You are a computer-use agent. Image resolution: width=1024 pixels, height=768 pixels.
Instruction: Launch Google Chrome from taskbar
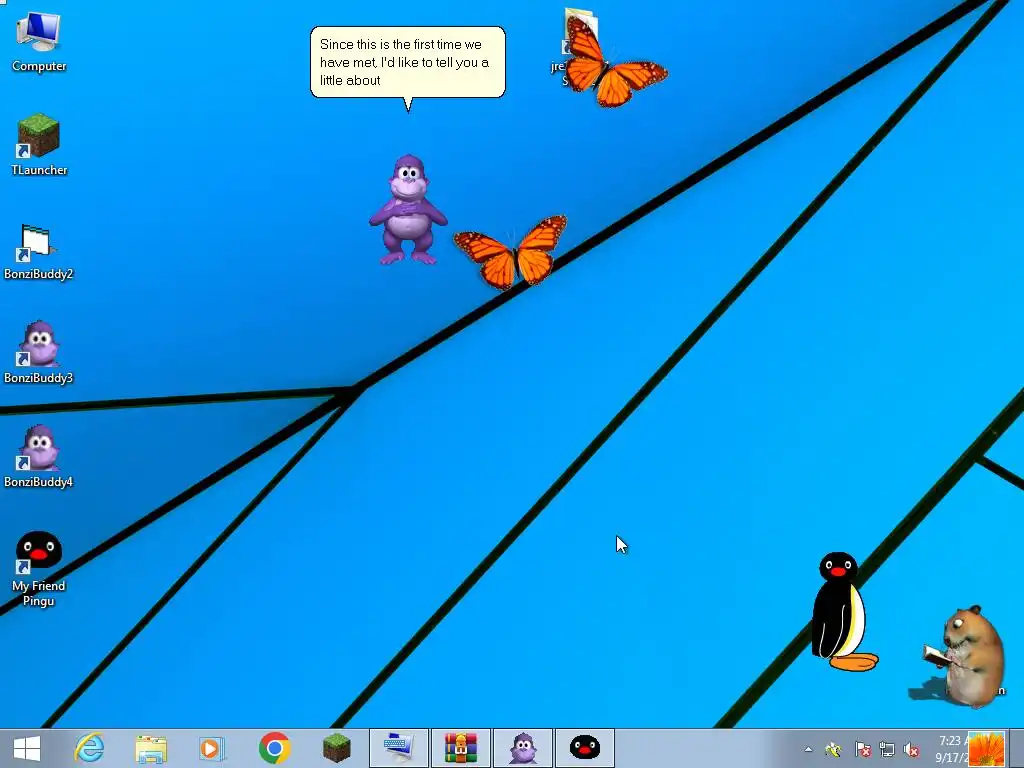(x=274, y=748)
